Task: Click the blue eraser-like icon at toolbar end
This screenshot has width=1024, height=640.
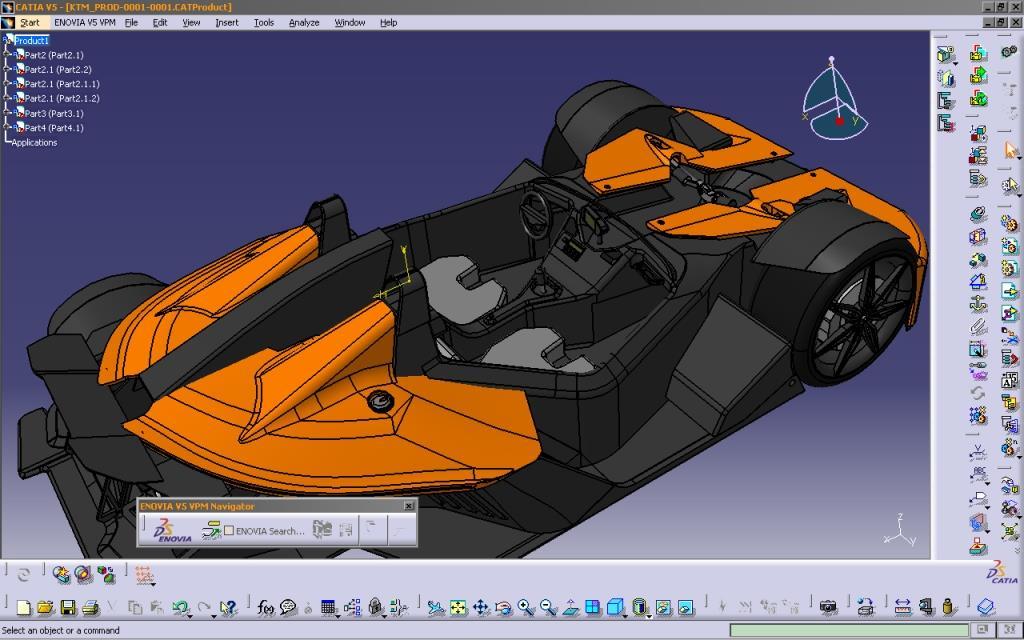Action: (985, 608)
